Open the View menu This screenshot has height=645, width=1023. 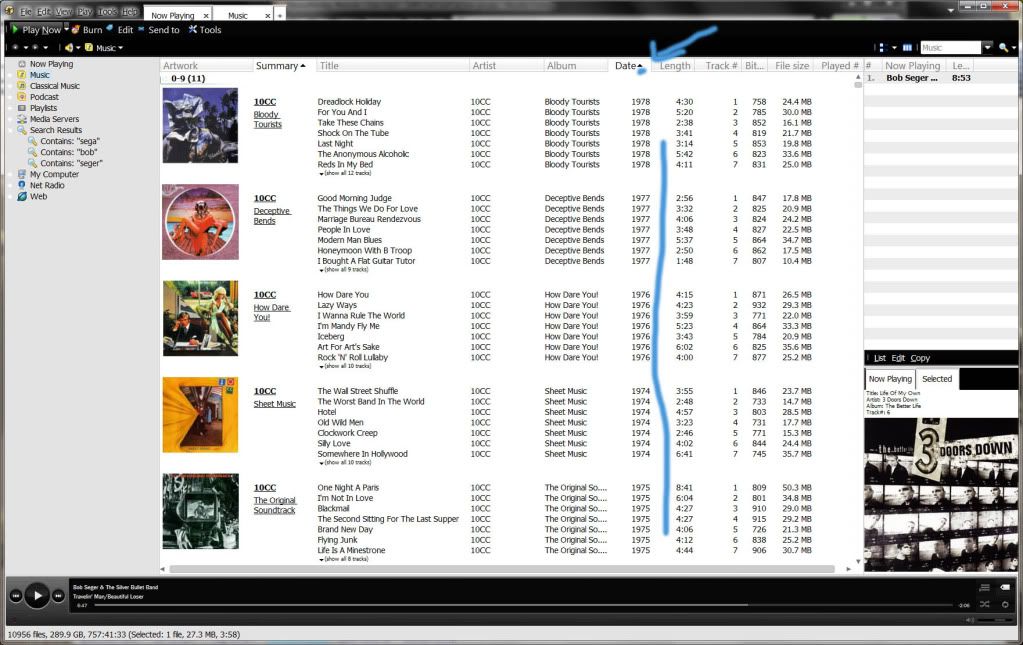[x=64, y=12]
